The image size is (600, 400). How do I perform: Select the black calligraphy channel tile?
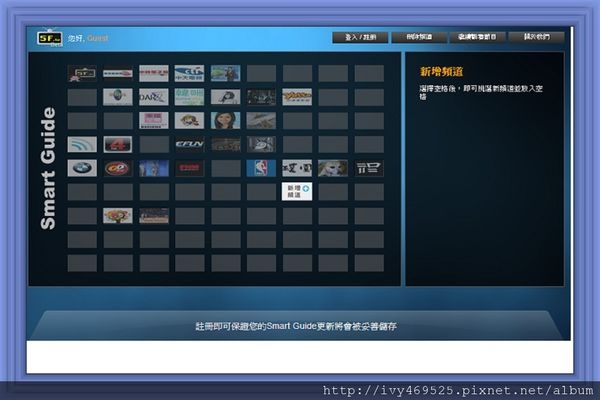(297, 168)
